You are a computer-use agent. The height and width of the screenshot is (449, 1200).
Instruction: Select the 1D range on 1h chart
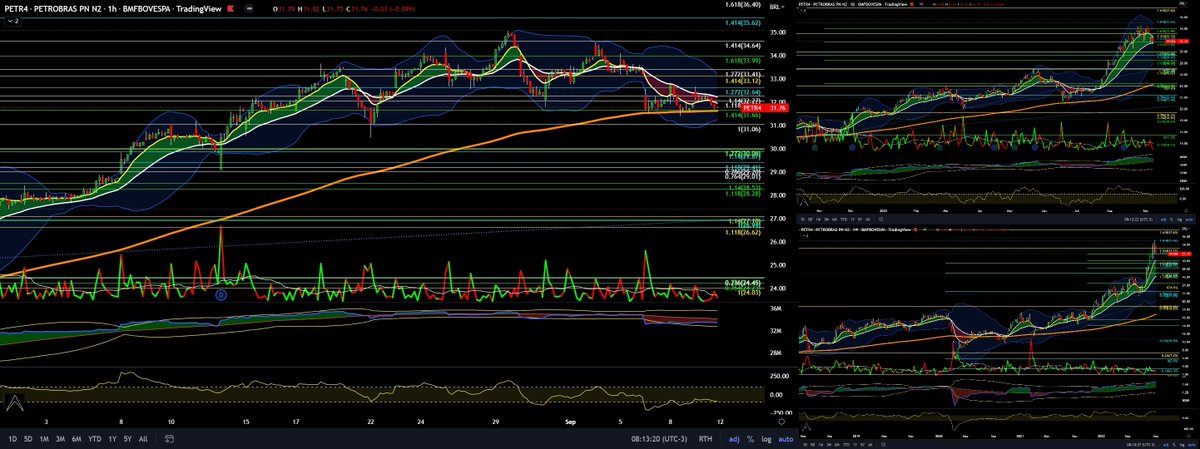point(12,438)
